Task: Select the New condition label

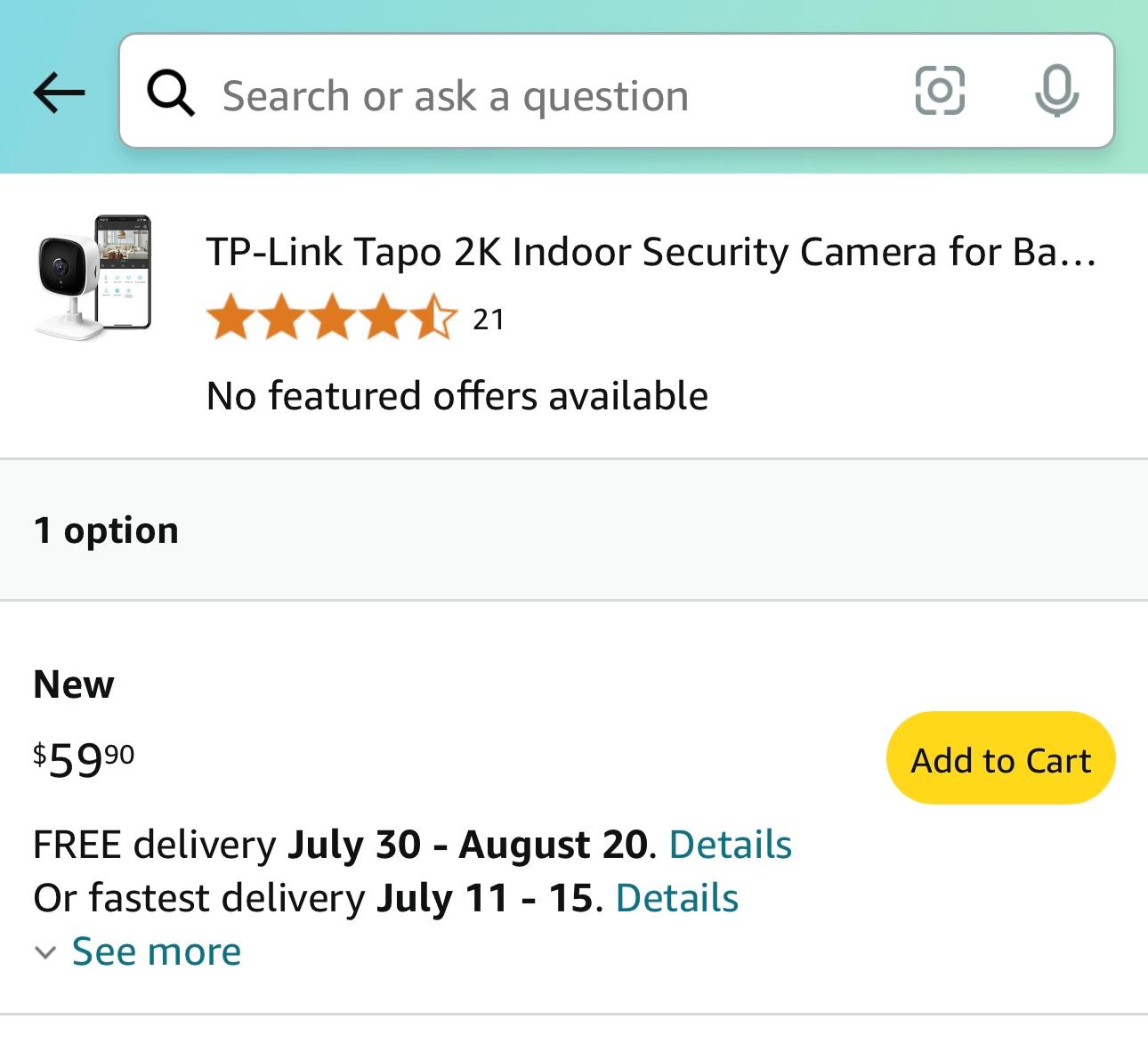Action: point(74,684)
